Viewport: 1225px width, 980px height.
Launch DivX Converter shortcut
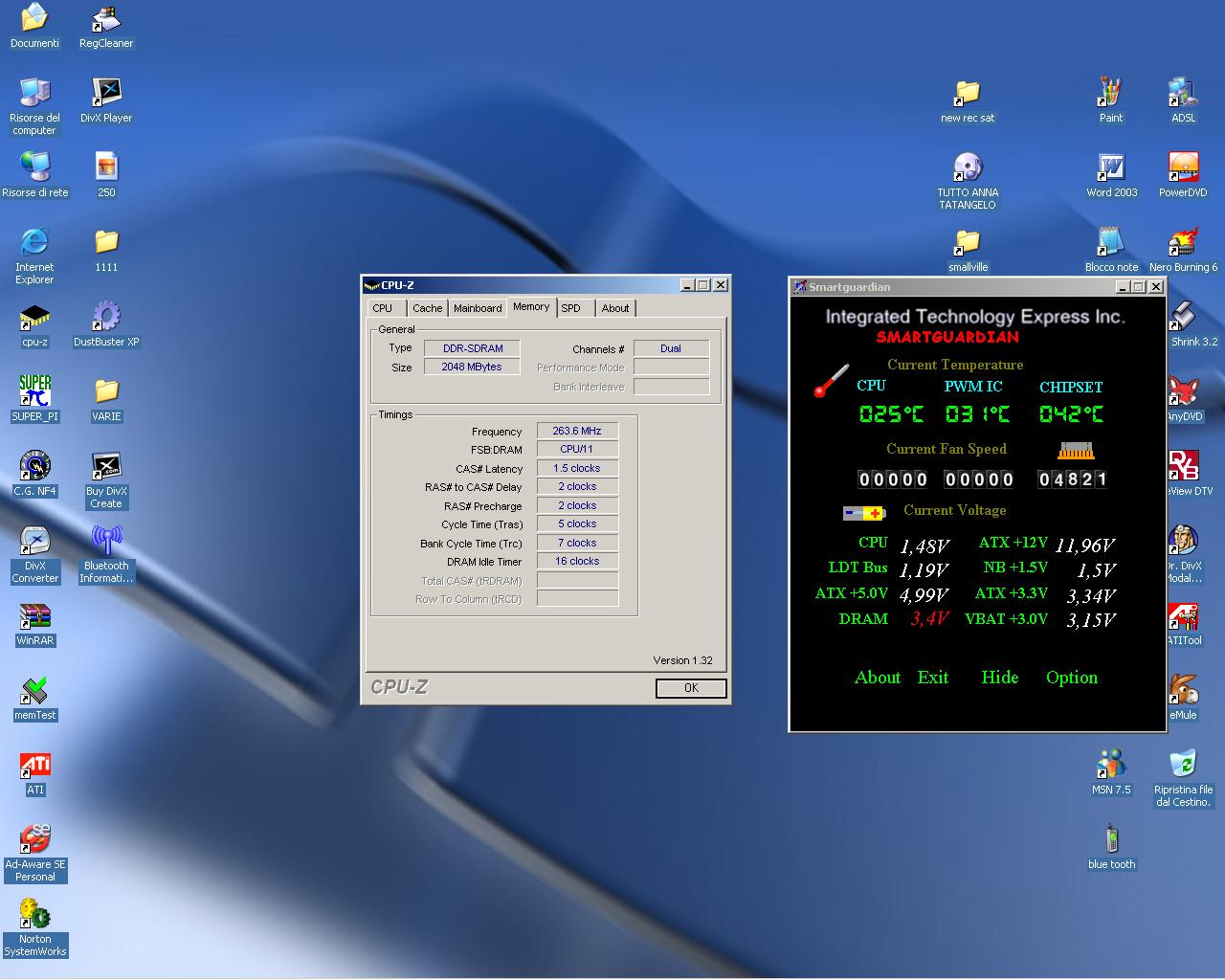[x=34, y=554]
